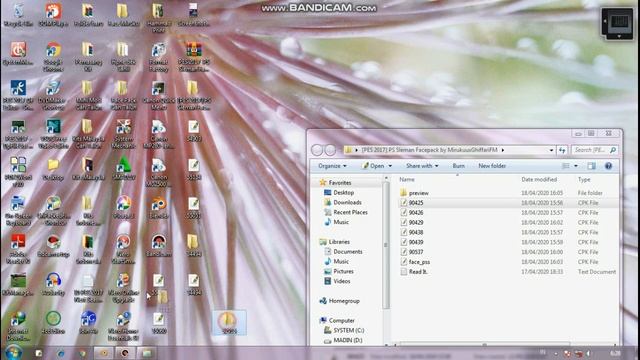Select the 90426 CPK file
The width and height of the screenshot is (640, 360).
tap(416, 213)
